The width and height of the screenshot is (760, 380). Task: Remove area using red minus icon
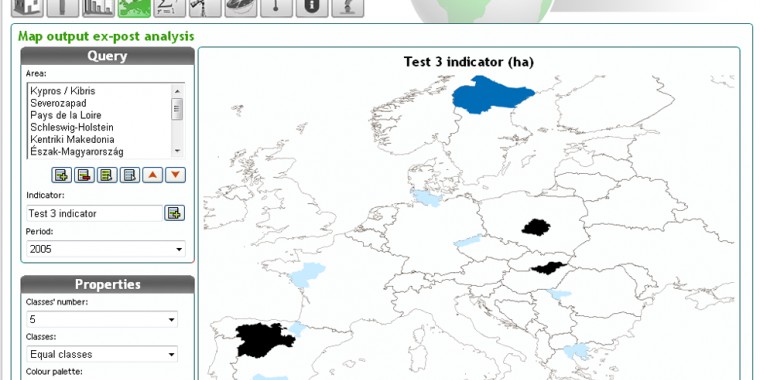tap(84, 175)
